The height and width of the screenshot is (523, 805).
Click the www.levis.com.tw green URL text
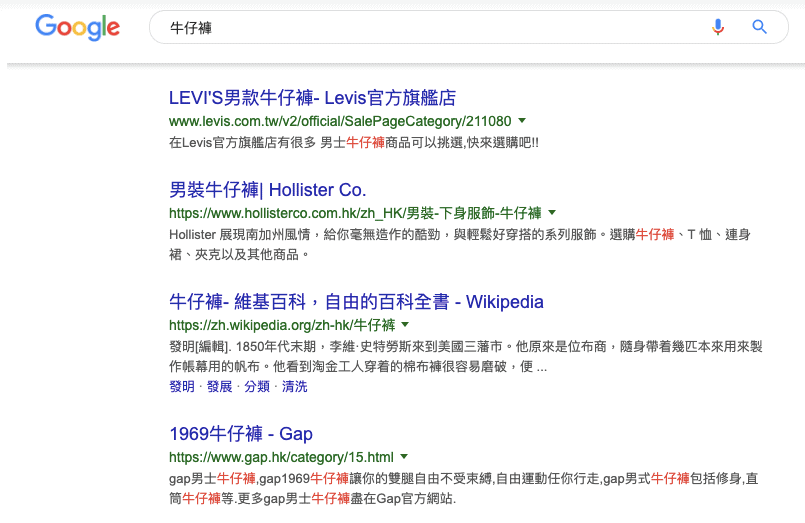click(x=340, y=121)
